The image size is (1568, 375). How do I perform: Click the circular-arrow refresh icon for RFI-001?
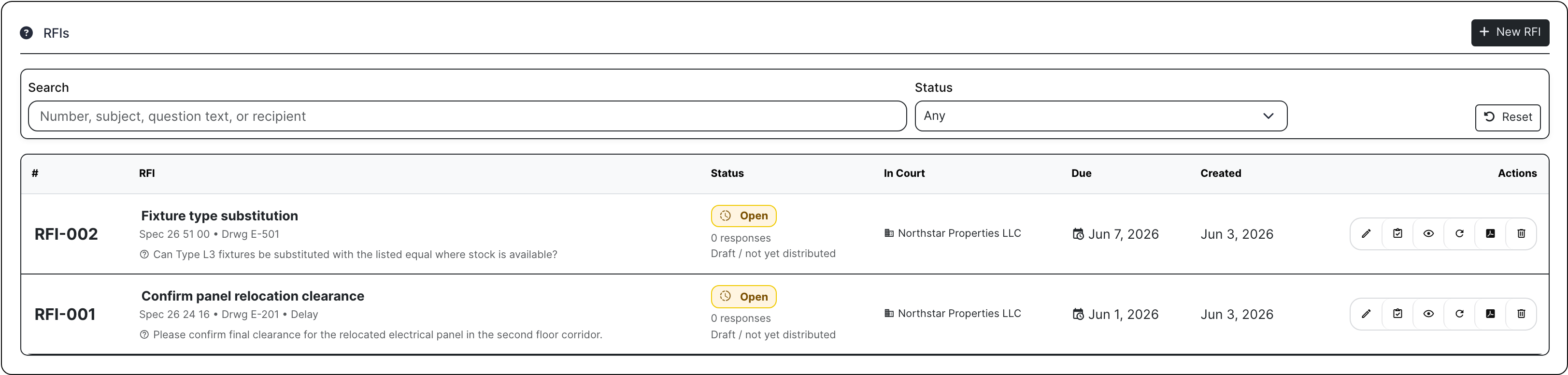pyautogui.click(x=1460, y=314)
